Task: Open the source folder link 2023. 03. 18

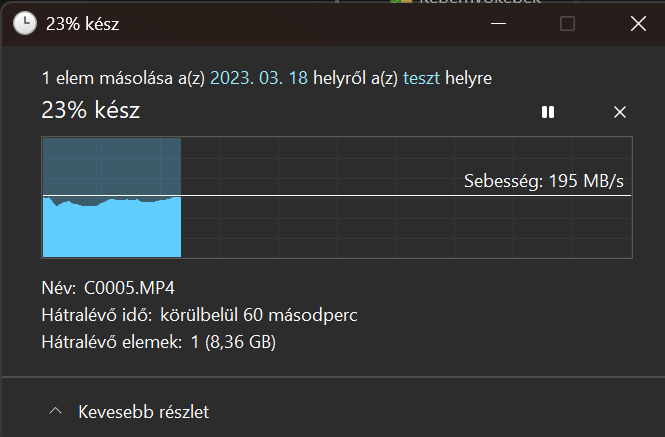Action: (259, 78)
